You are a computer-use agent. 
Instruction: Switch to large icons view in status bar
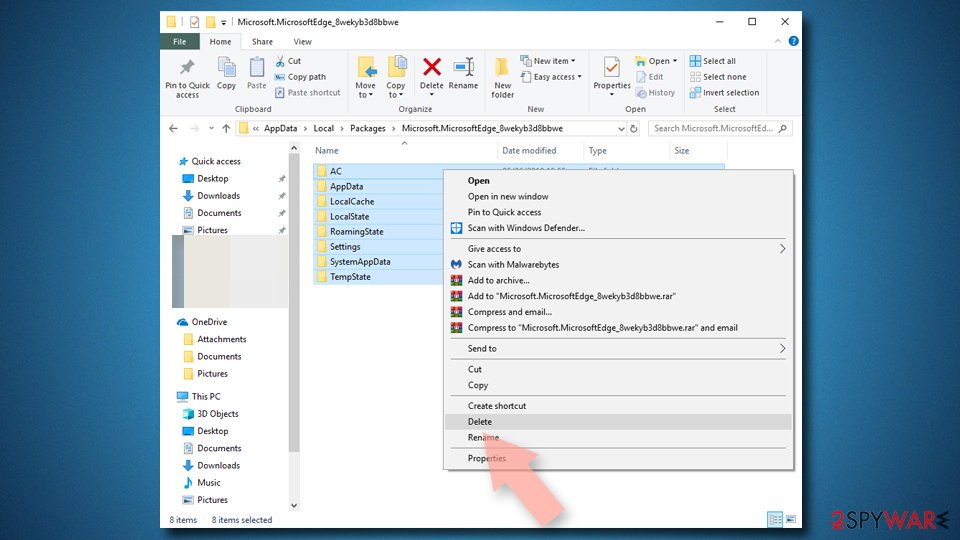coord(790,519)
